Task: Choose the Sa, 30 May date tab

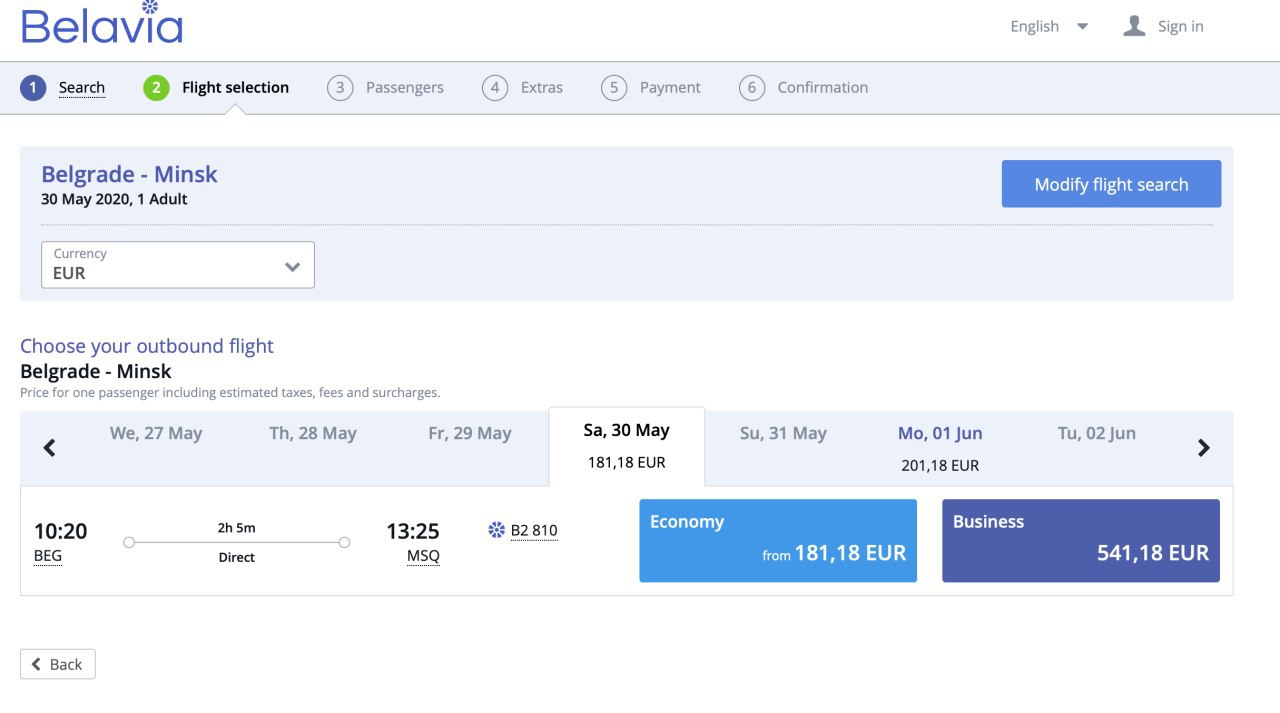Action: point(627,446)
